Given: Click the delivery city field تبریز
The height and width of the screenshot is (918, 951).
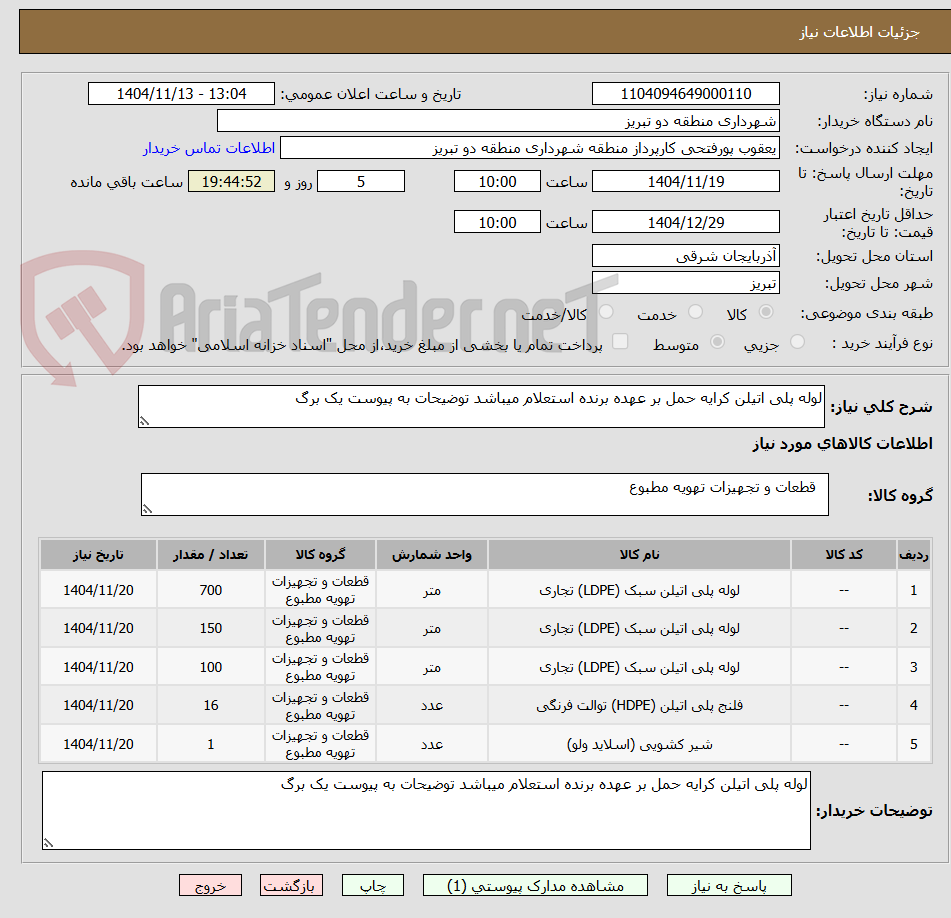Looking at the screenshot, I should [x=685, y=283].
